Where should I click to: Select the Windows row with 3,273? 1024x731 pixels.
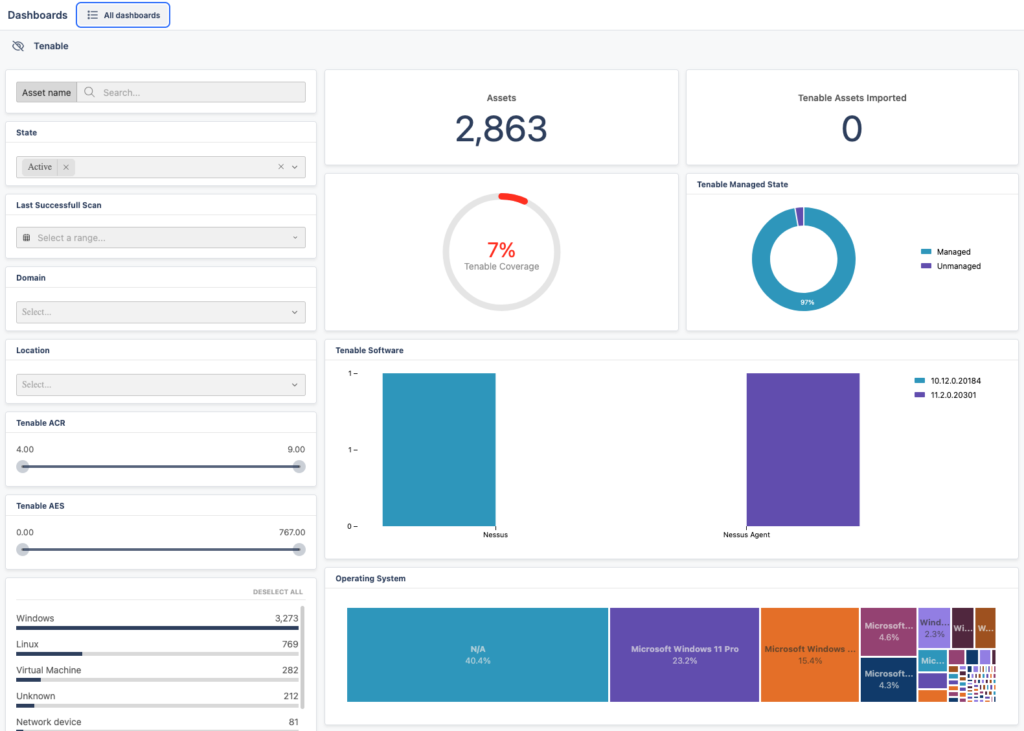pyautogui.click(x=157, y=621)
